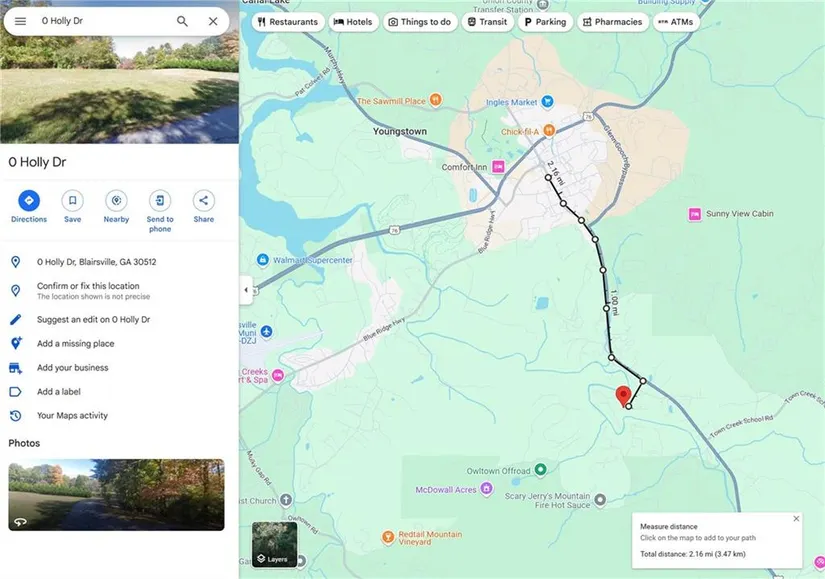The width and height of the screenshot is (825, 579).
Task: Click the red location pin on map
Action: (622, 395)
